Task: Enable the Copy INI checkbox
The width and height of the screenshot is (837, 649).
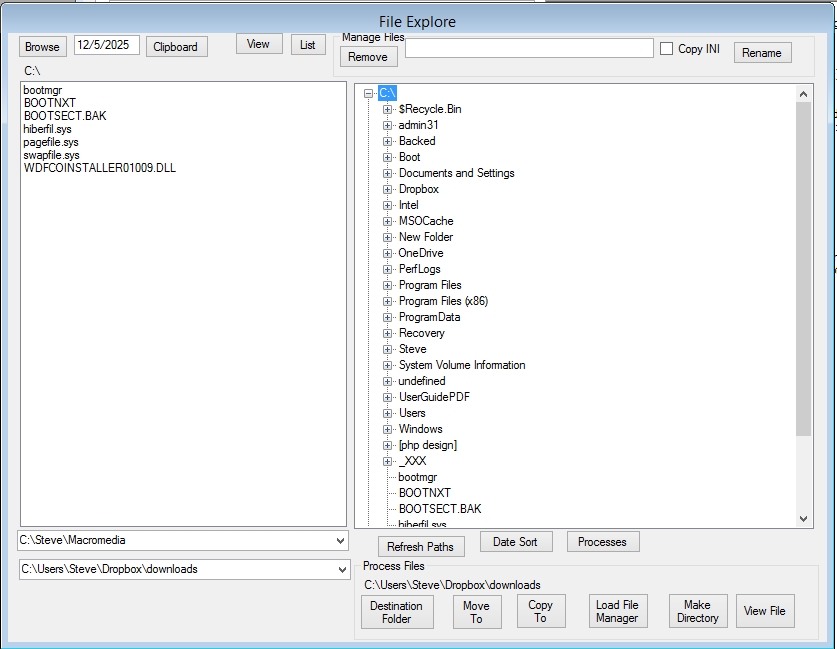Action: 667,49
